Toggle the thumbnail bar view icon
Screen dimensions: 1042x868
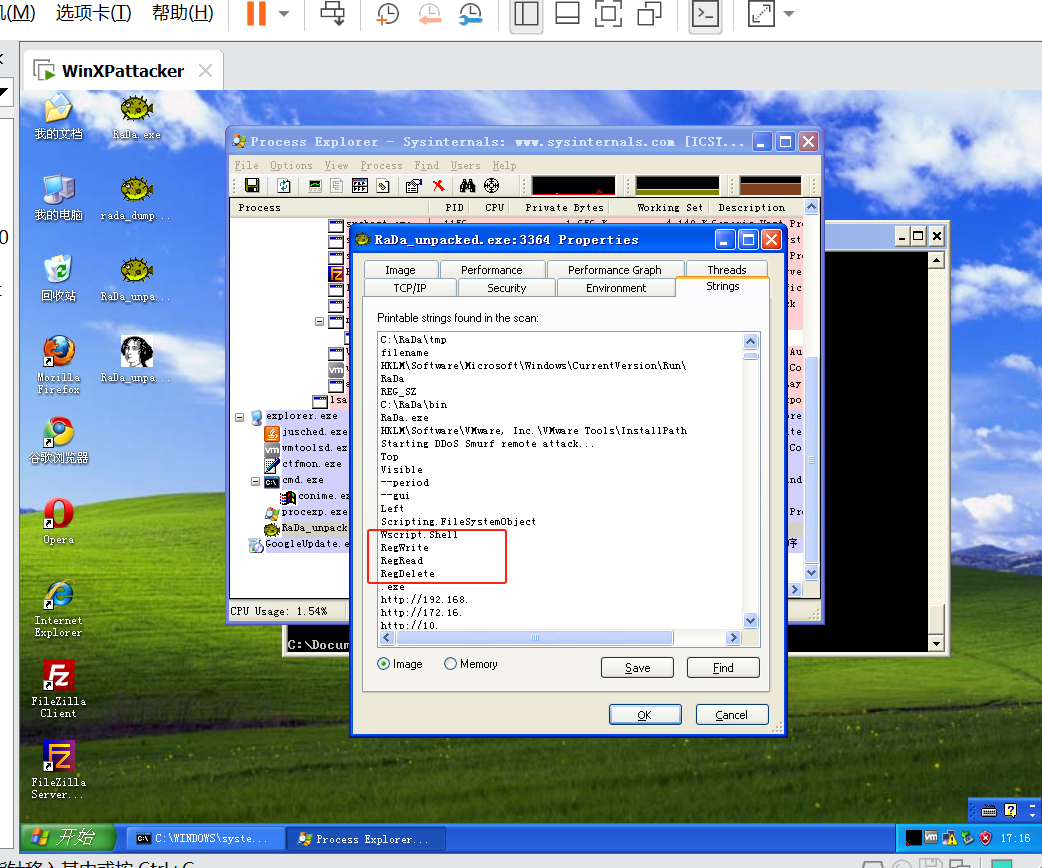coord(567,13)
